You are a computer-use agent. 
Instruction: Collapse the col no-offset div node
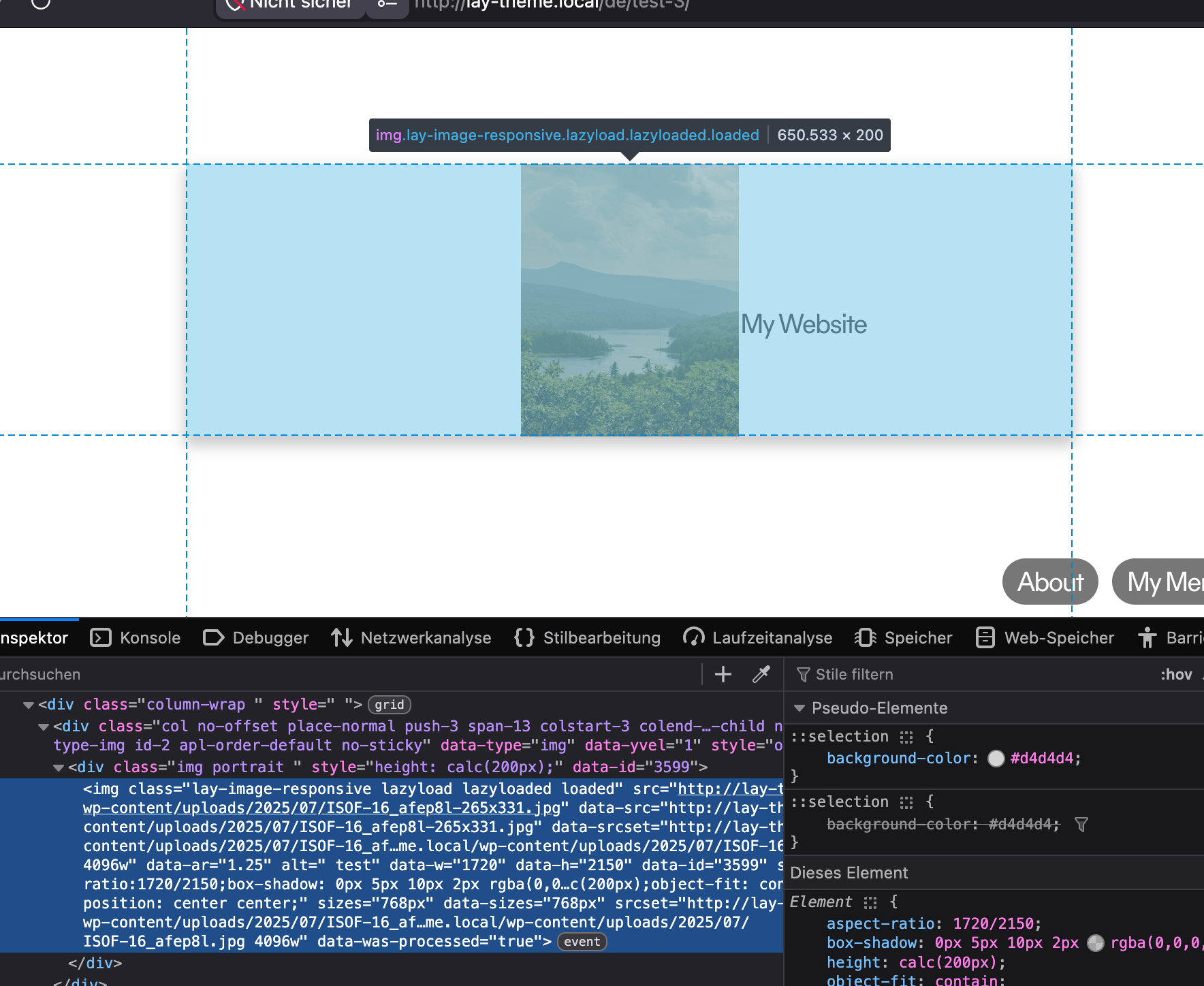pyautogui.click(x=44, y=727)
